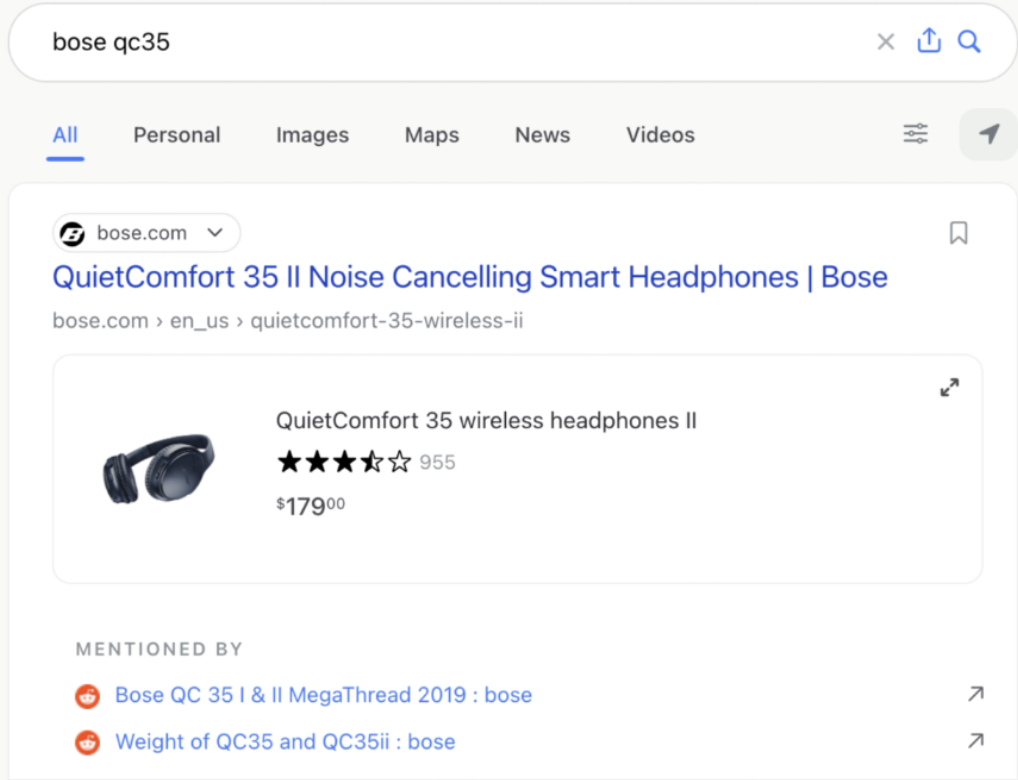Open the News tab

coord(542,135)
